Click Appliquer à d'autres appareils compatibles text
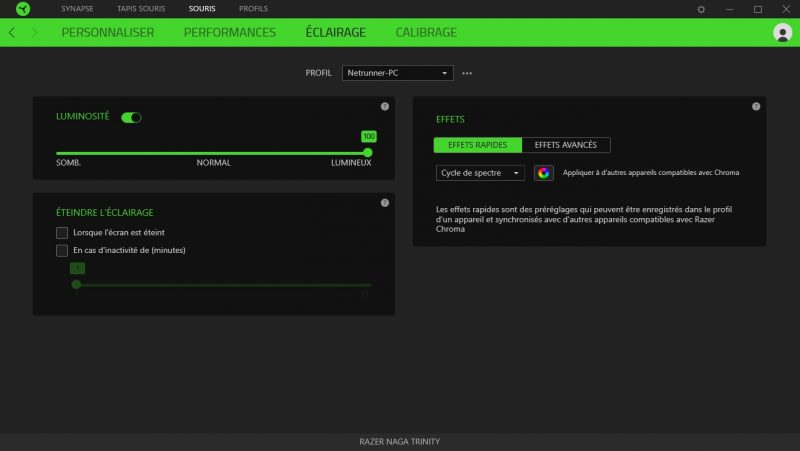This screenshot has width=800, height=451. (651, 172)
